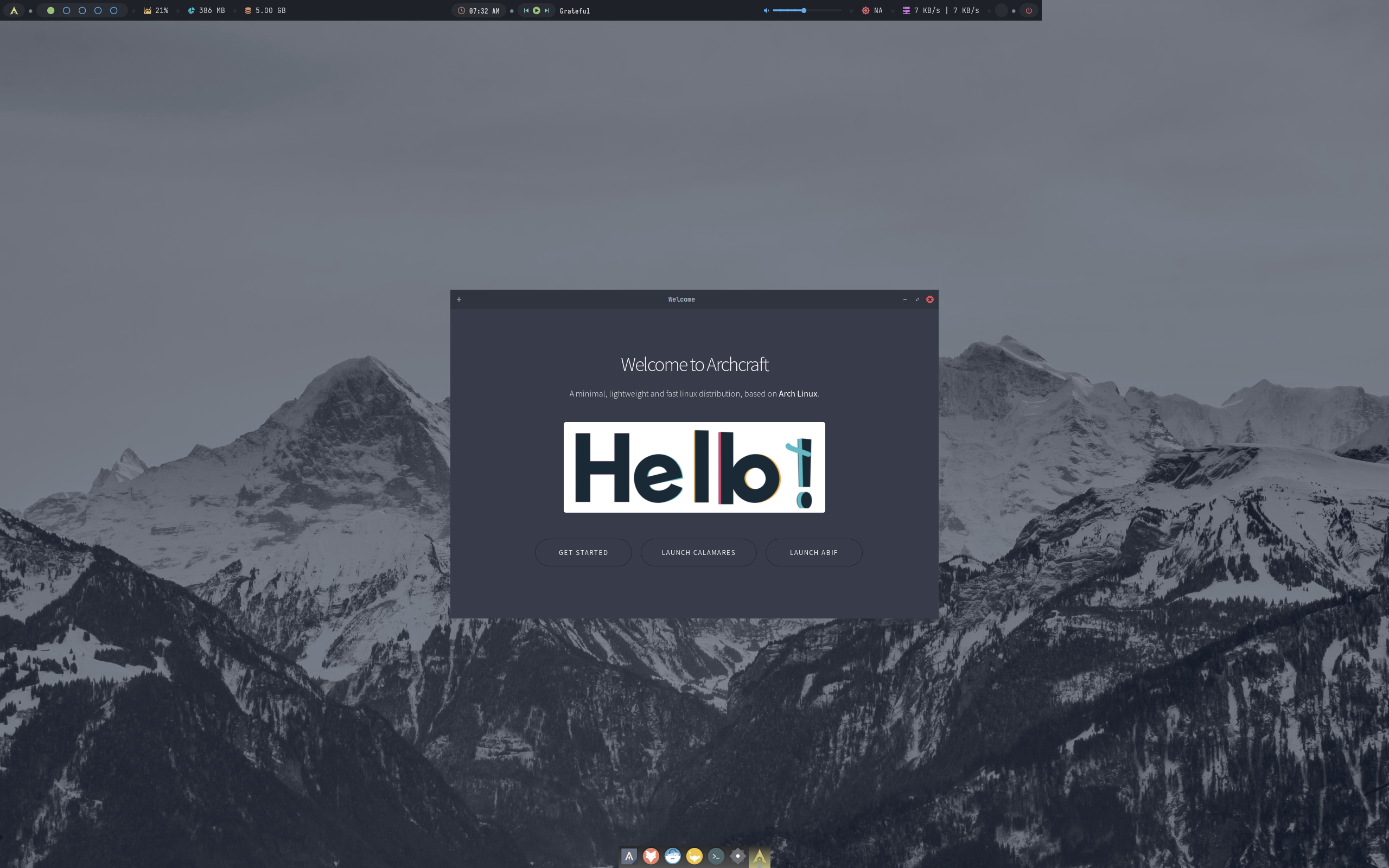Click the 21% CPU usage value
Viewport: 1389px width, 868px height.
click(162, 10)
